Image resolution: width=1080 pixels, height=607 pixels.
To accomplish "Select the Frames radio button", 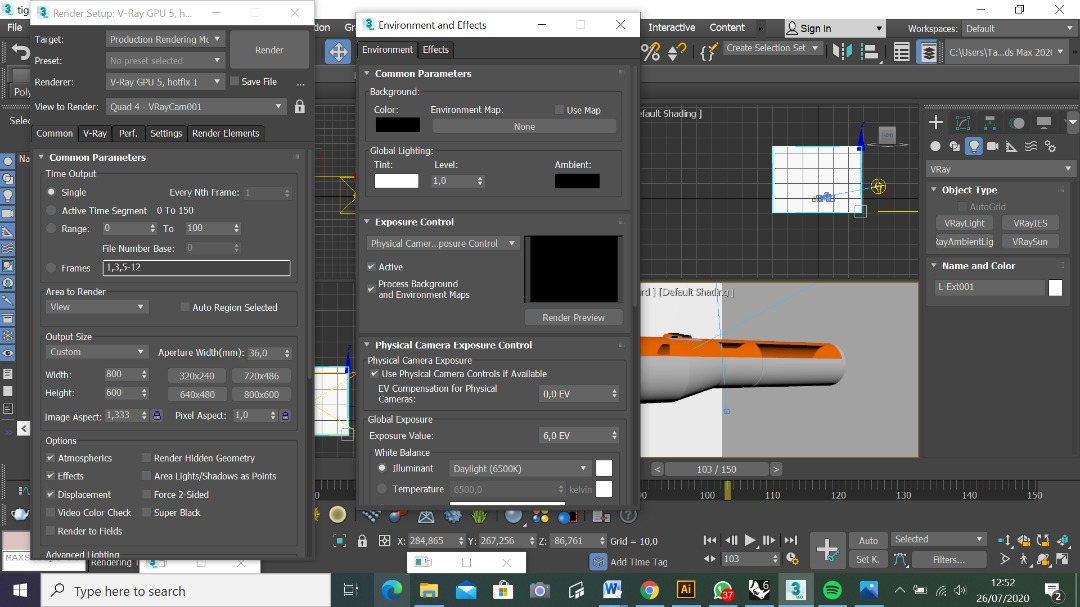I will 51,267.
